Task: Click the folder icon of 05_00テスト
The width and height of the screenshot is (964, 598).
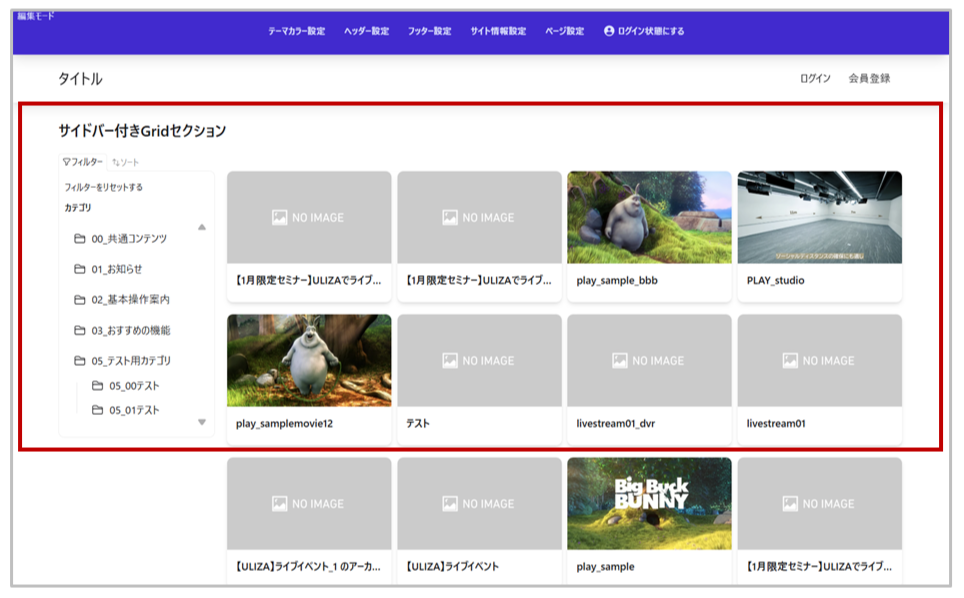Action: (98, 386)
